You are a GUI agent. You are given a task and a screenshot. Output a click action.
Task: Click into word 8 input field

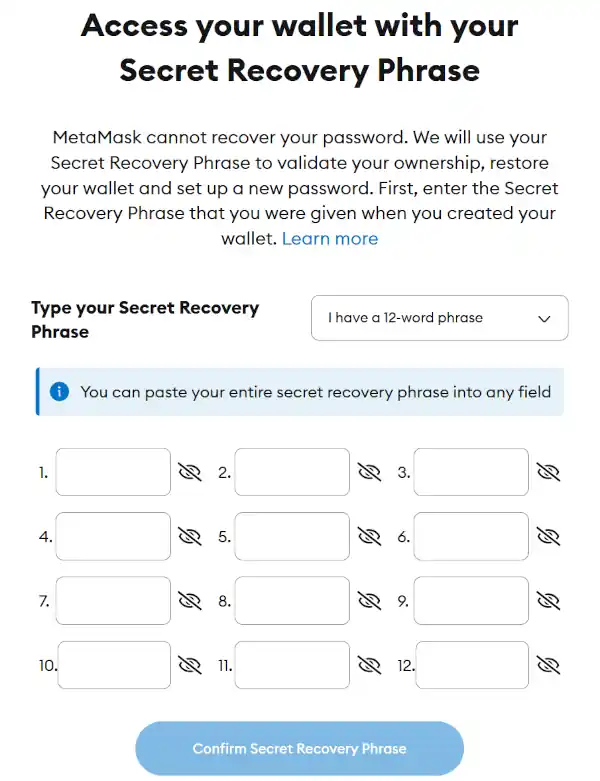pyautogui.click(x=292, y=601)
